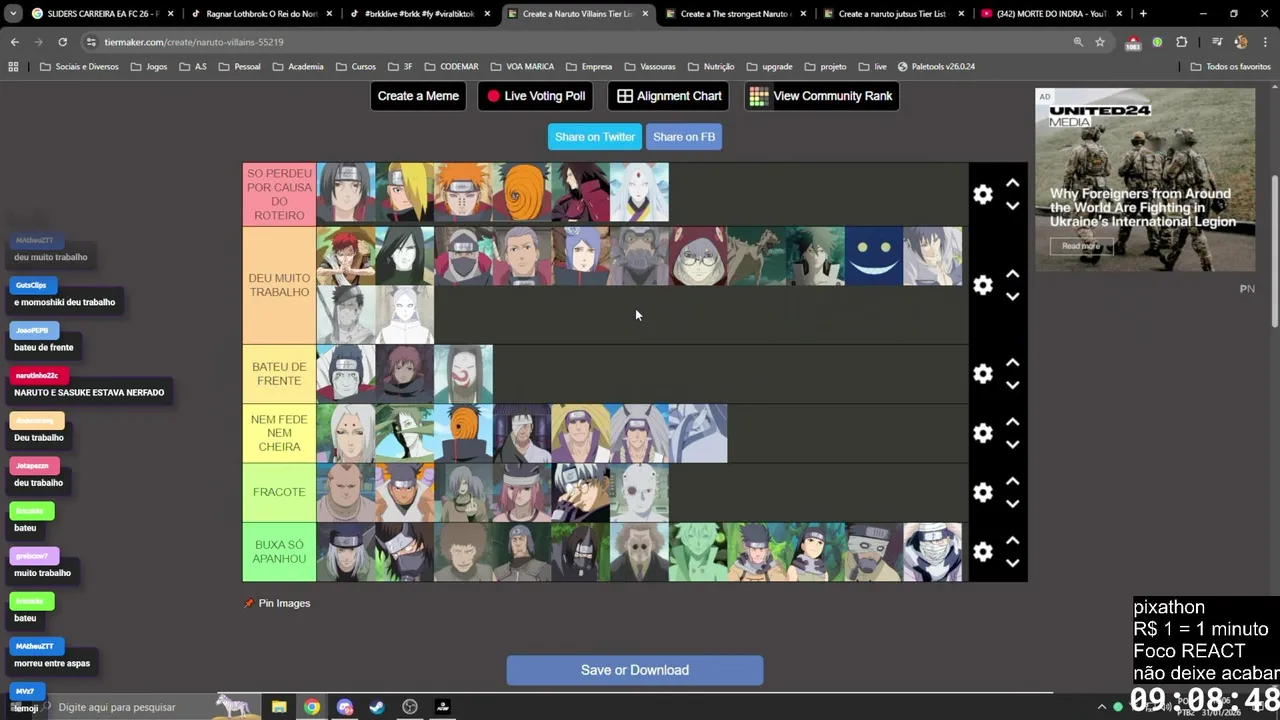Move FRACOTE tier down
This screenshot has width=1280, height=720.
coord(1012,504)
